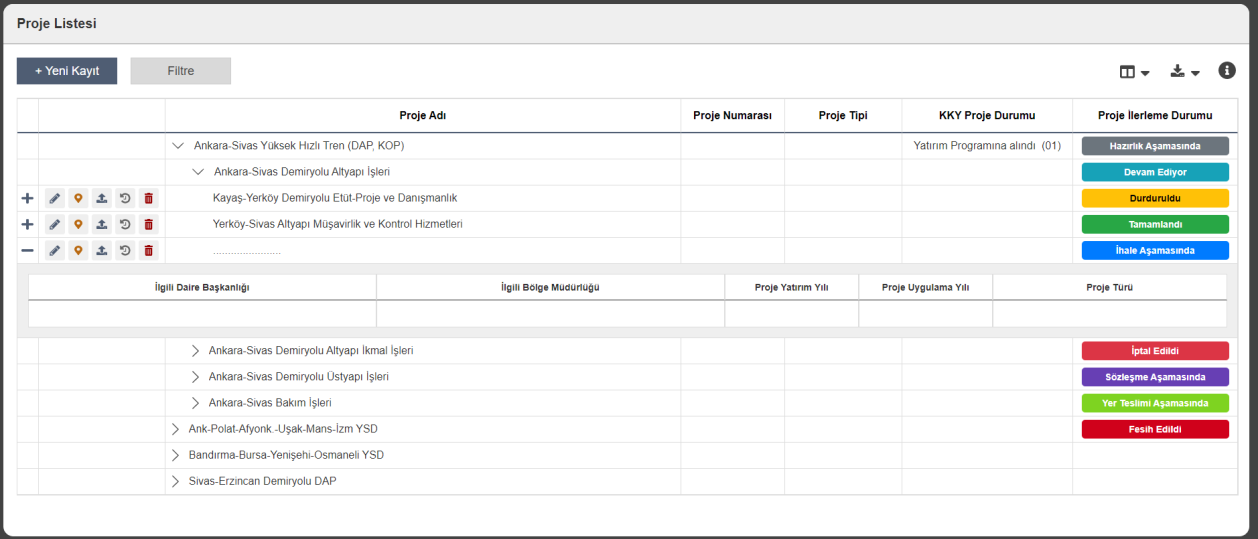Click the pencil icon on the dotted-name row
This screenshot has height=539, width=1258.
pos(55,250)
